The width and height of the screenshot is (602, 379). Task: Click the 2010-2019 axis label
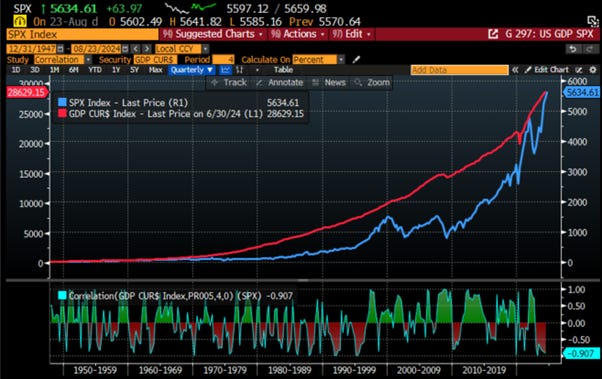click(484, 371)
